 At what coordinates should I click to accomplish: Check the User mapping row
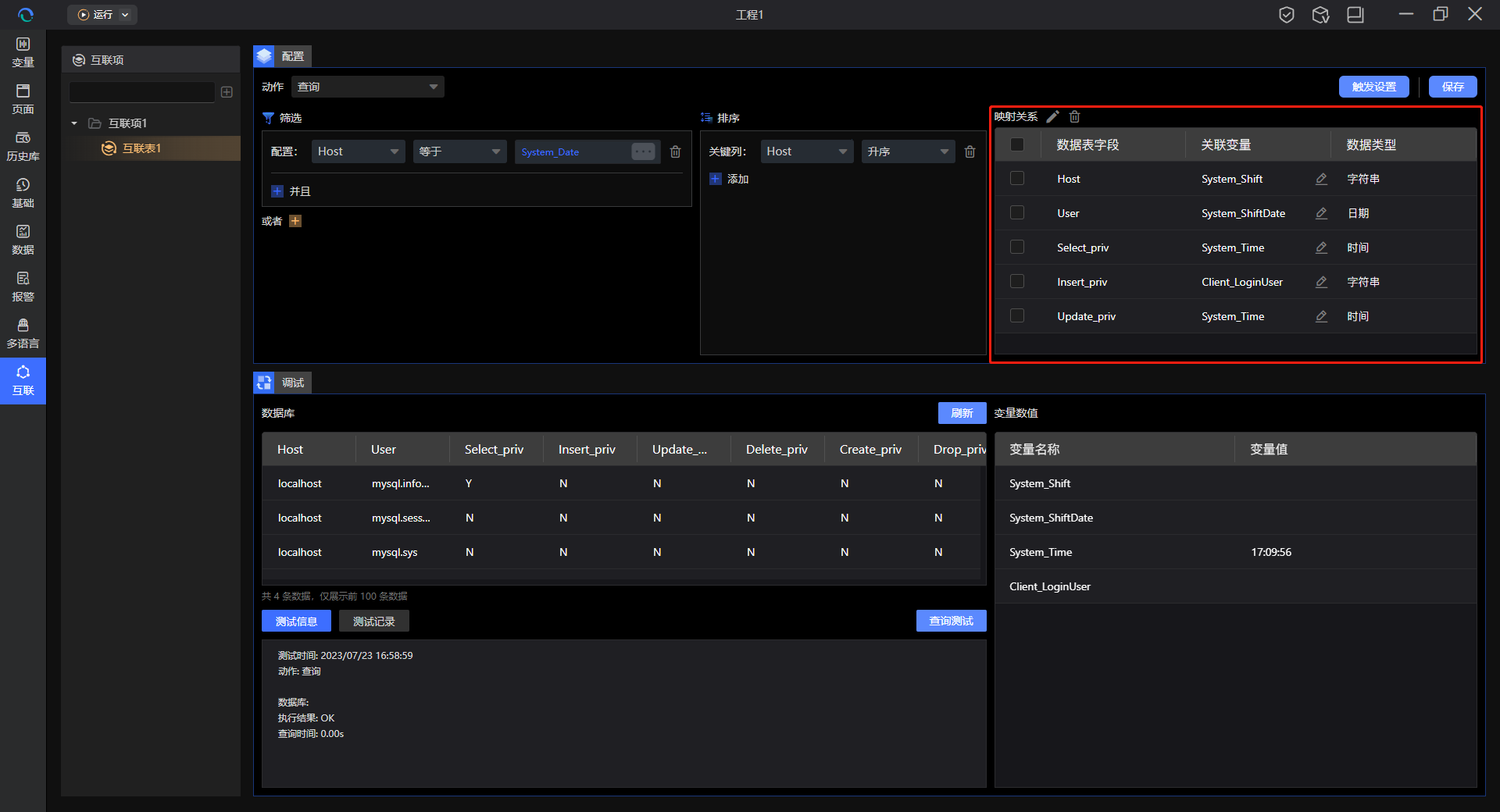1017,213
